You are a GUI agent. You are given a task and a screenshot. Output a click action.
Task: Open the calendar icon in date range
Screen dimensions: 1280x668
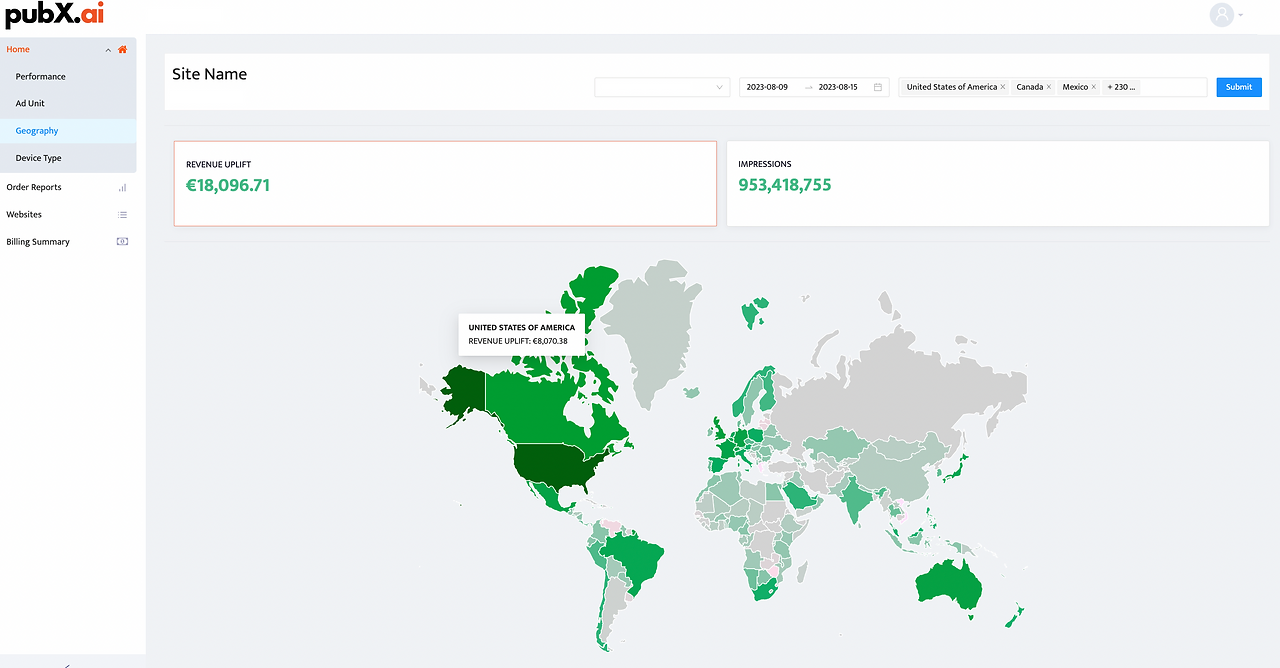pyautogui.click(x=878, y=87)
